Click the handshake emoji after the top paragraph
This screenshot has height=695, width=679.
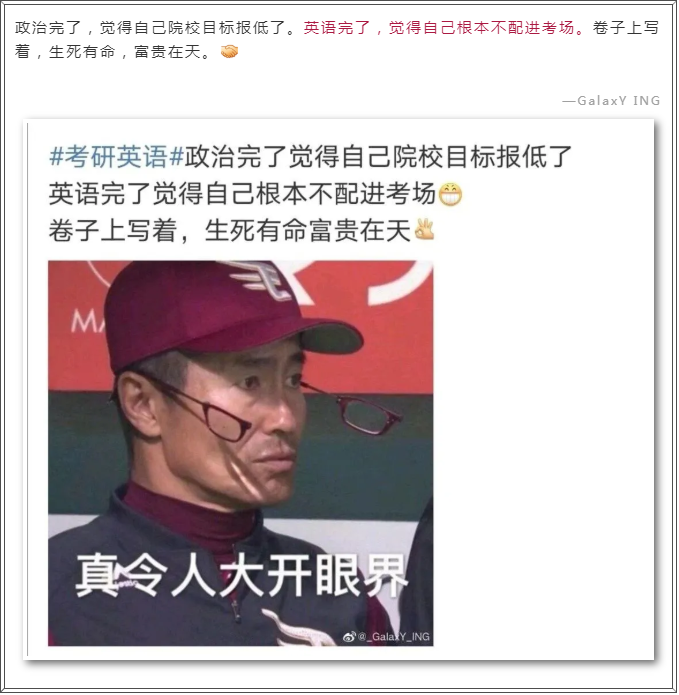point(229,52)
